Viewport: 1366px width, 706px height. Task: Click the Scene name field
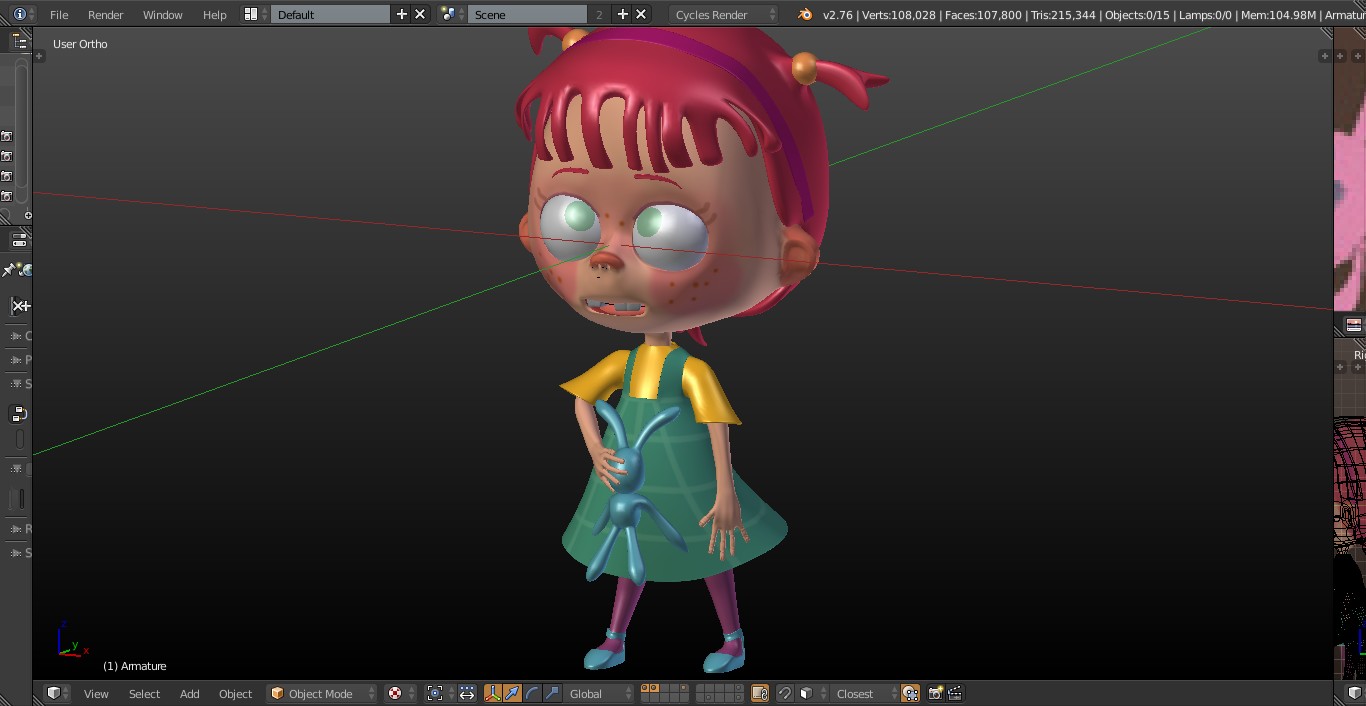[528, 14]
